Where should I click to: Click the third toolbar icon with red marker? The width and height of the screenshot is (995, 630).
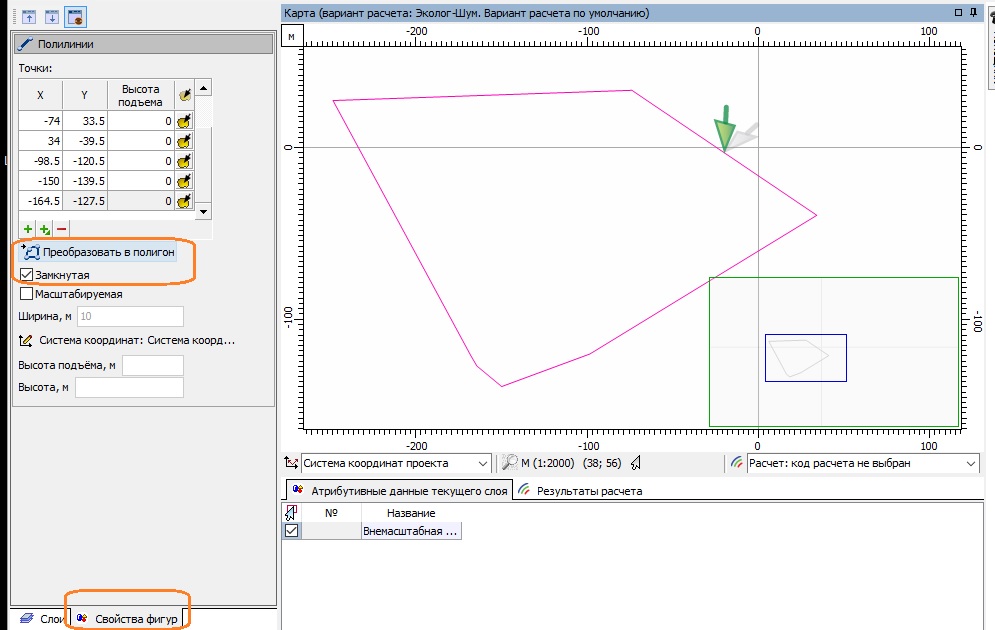pyautogui.click(x=74, y=16)
